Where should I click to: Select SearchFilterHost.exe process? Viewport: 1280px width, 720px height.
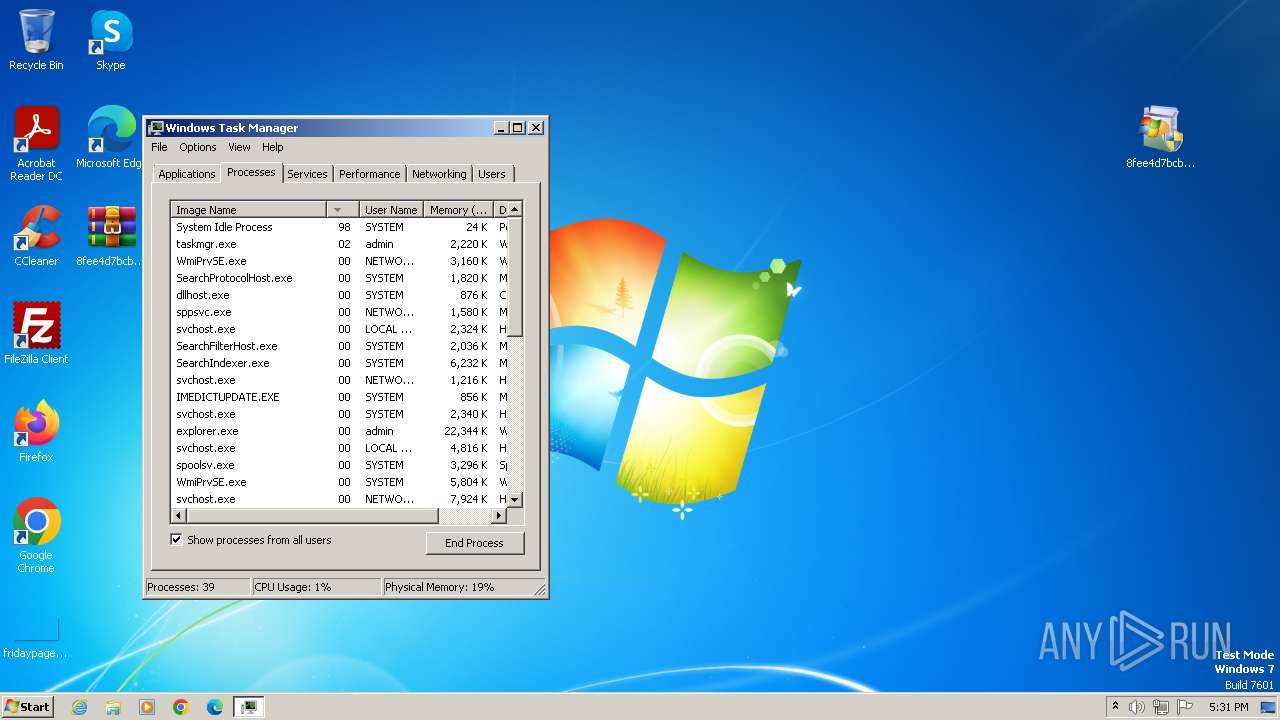tap(339, 346)
